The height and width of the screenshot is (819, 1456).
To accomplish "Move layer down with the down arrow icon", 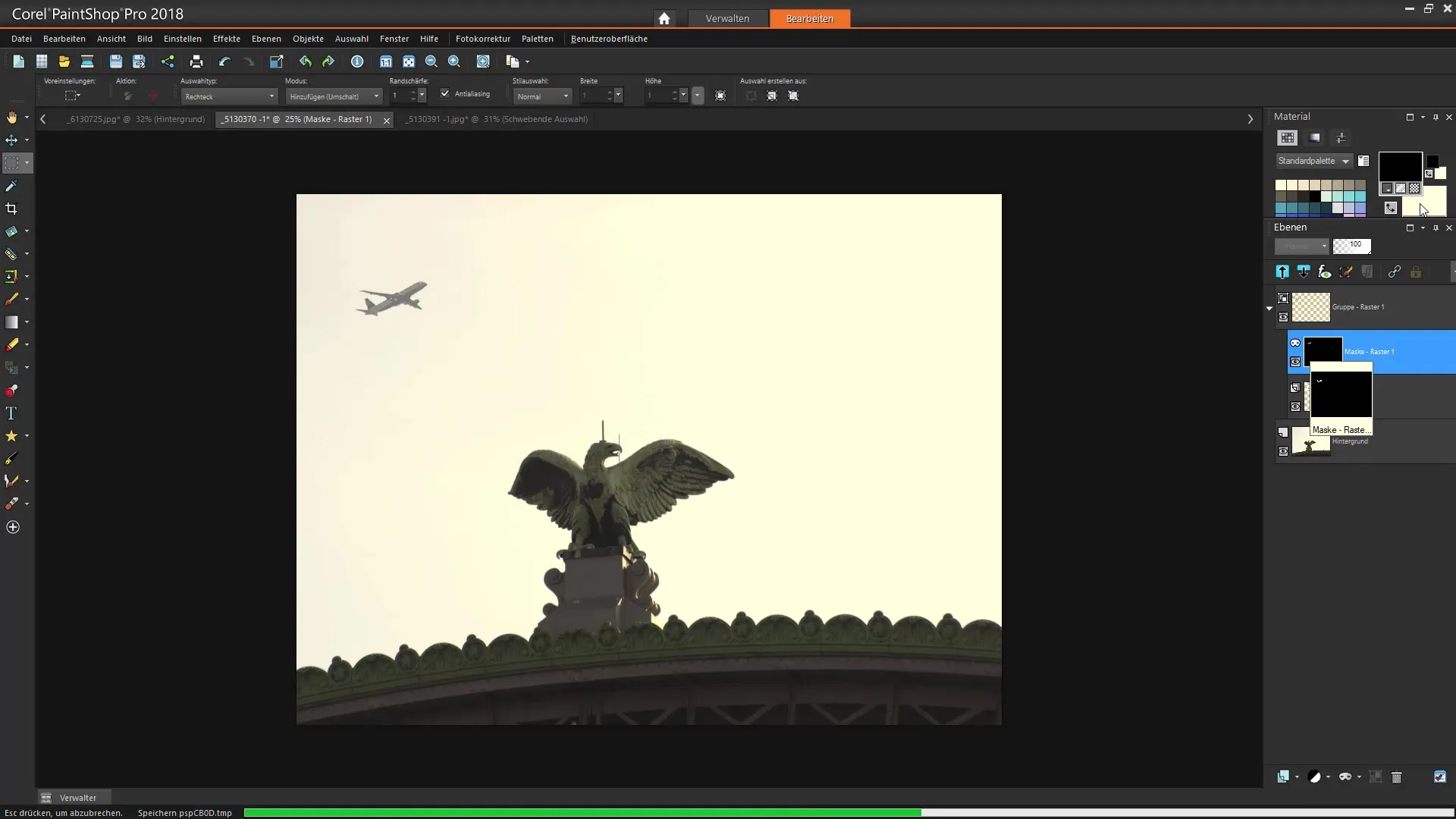I will pos(1304,271).
